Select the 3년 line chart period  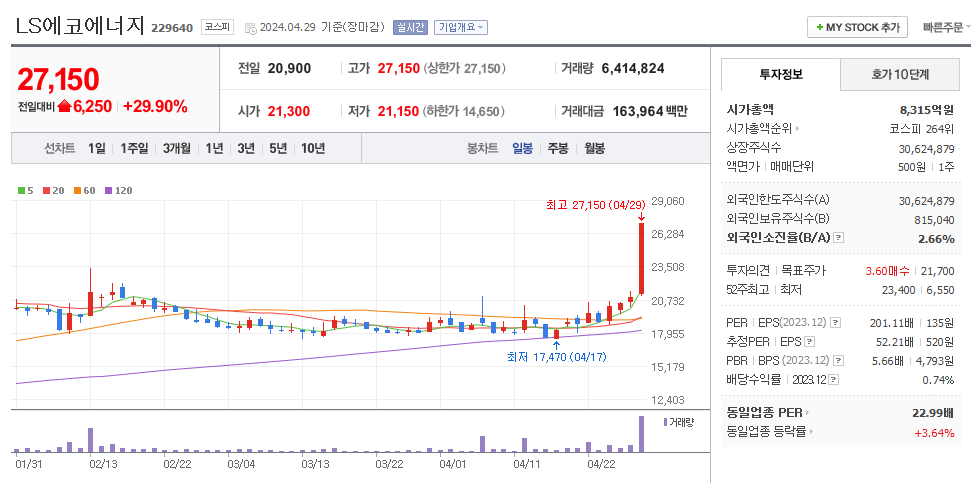tap(246, 148)
